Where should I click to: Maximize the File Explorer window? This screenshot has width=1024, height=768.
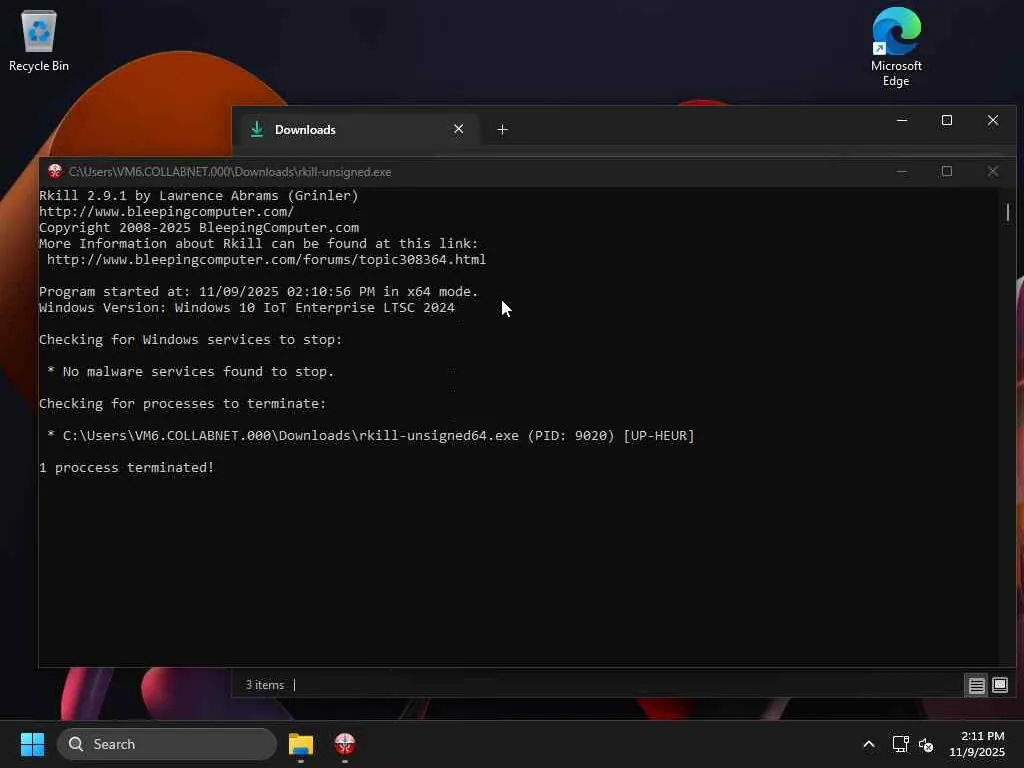tap(946, 120)
